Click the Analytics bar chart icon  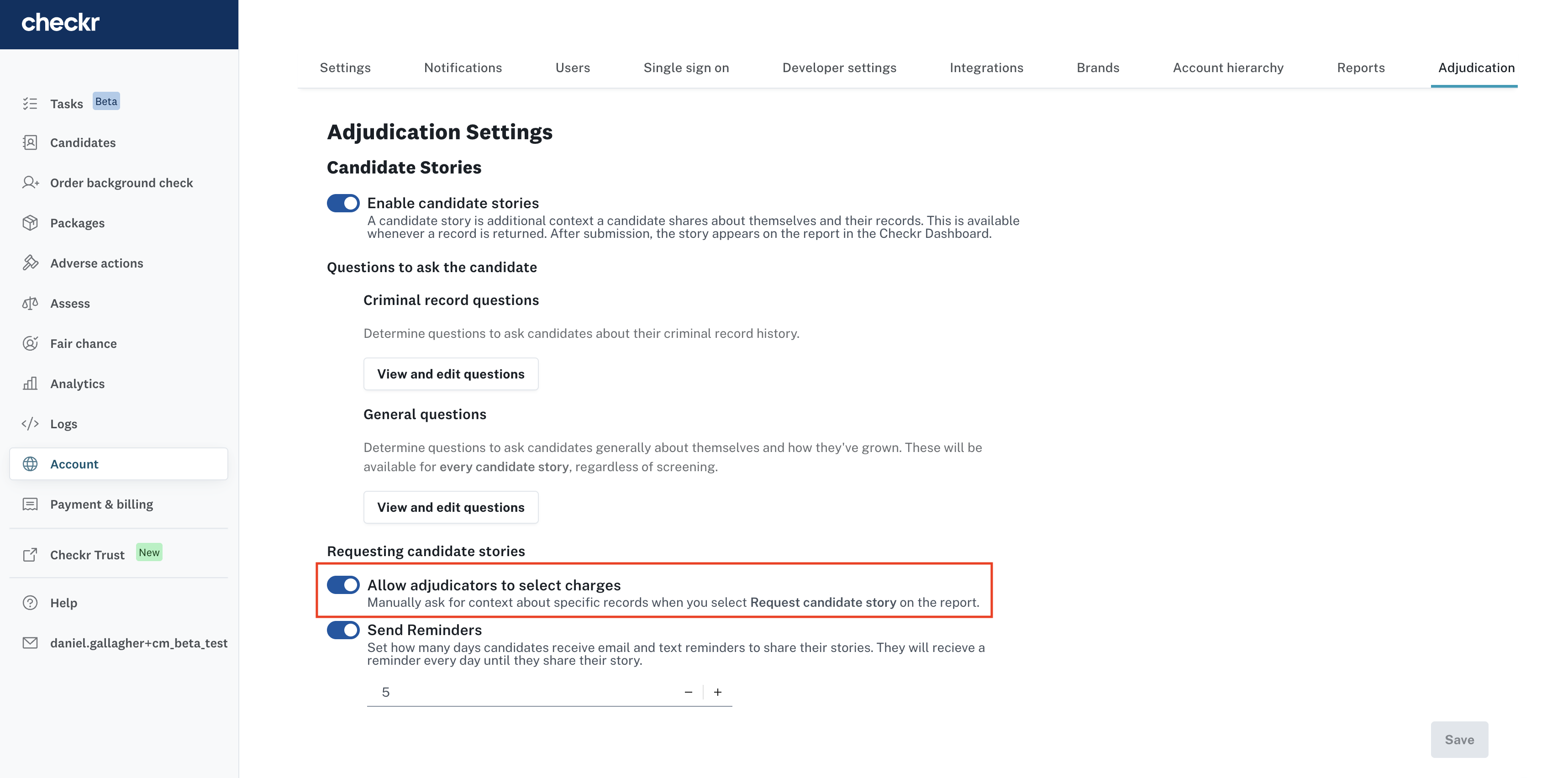tap(30, 384)
